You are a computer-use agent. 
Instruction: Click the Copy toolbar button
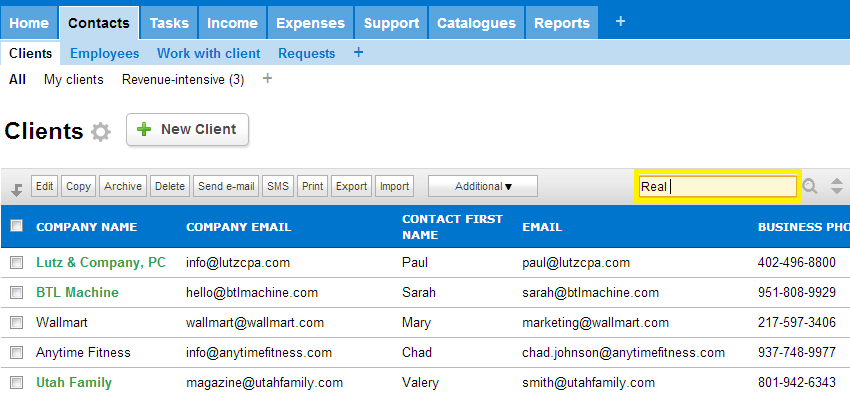[x=78, y=186]
